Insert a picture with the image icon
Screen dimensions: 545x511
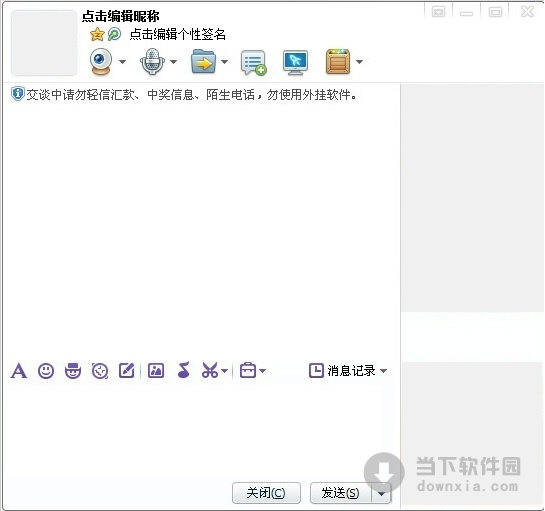156,371
